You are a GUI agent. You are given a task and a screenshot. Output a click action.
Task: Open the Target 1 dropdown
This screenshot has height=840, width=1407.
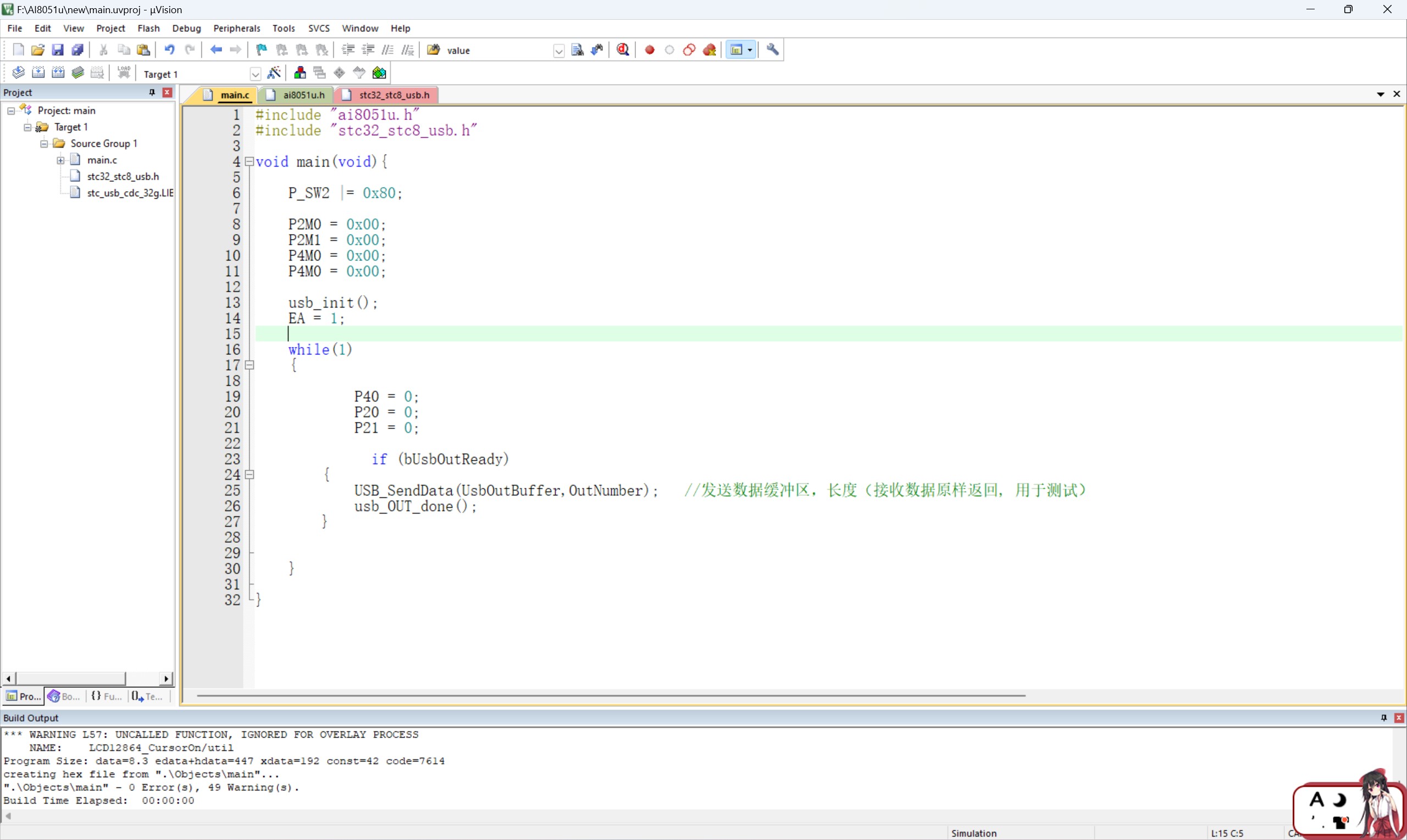[256, 74]
